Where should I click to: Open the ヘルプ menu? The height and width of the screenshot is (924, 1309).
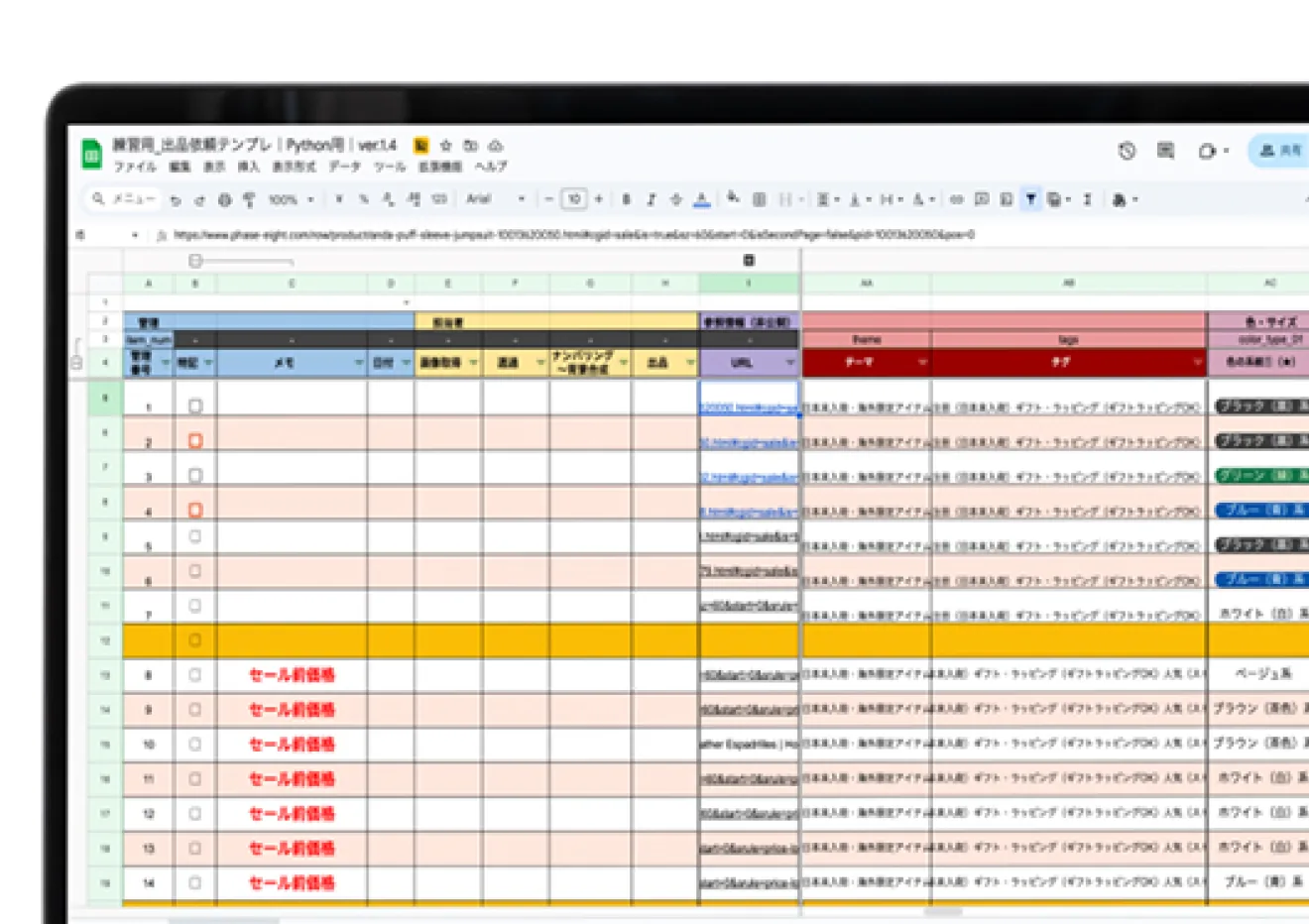pyautogui.click(x=491, y=167)
